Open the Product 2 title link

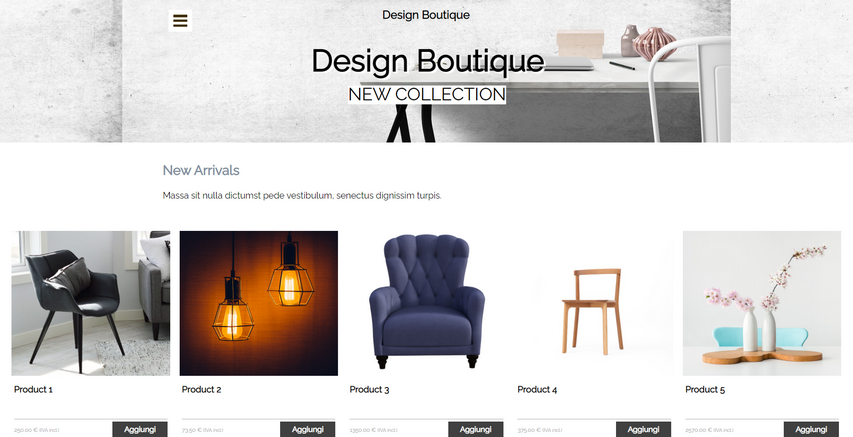tap(201, 390)
